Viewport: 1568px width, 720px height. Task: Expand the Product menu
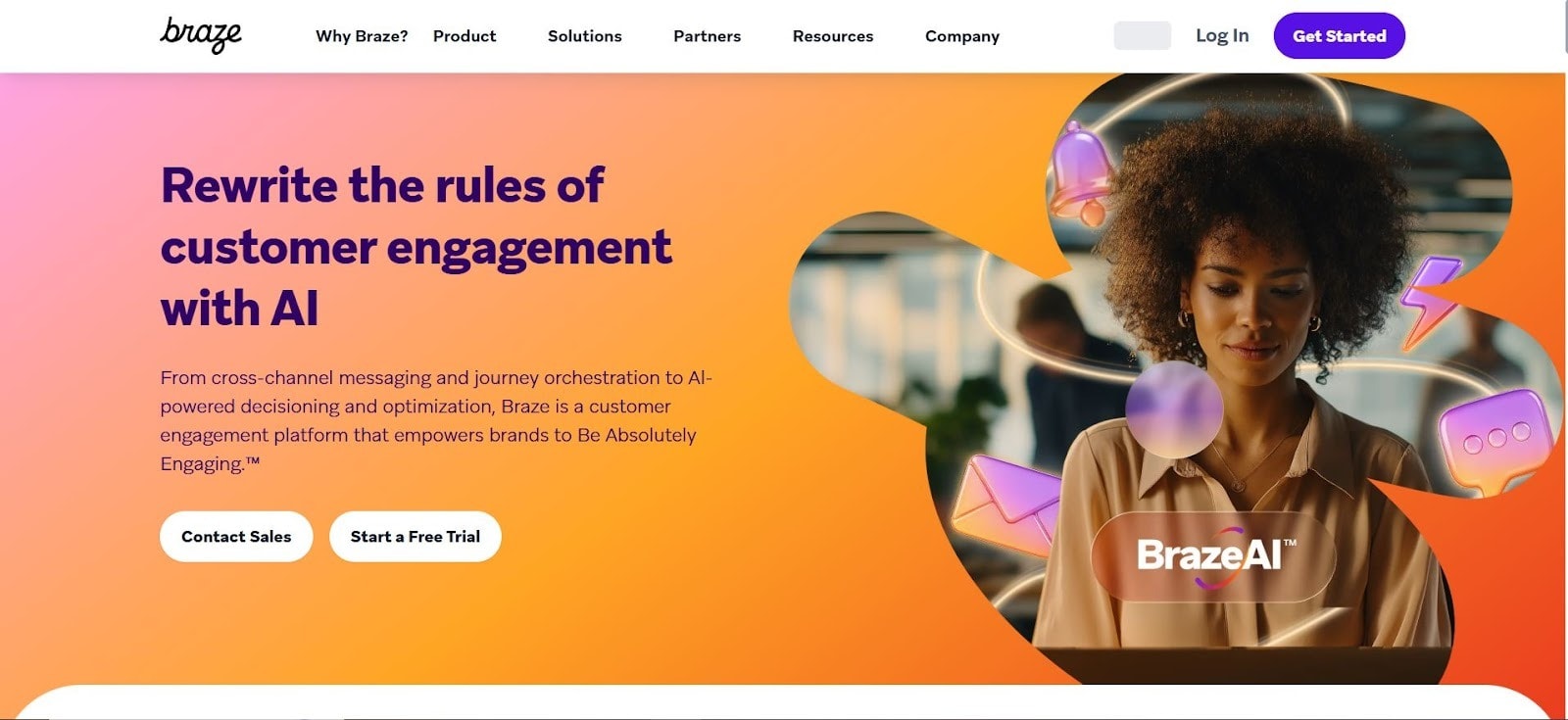coord(465,36)
